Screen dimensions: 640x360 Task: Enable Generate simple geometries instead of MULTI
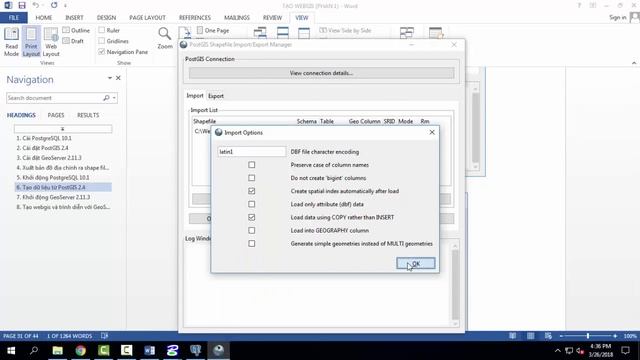(x=251, y=243)
